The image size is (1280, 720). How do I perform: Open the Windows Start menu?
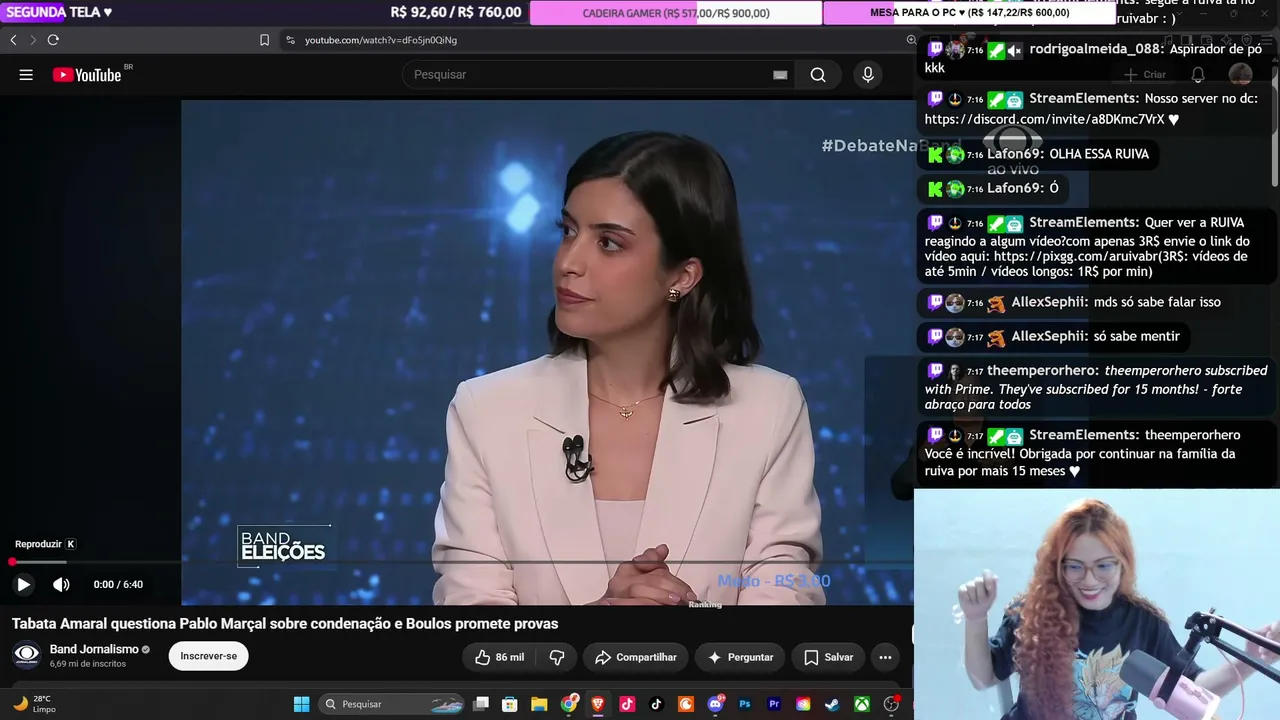coord(301,704)
